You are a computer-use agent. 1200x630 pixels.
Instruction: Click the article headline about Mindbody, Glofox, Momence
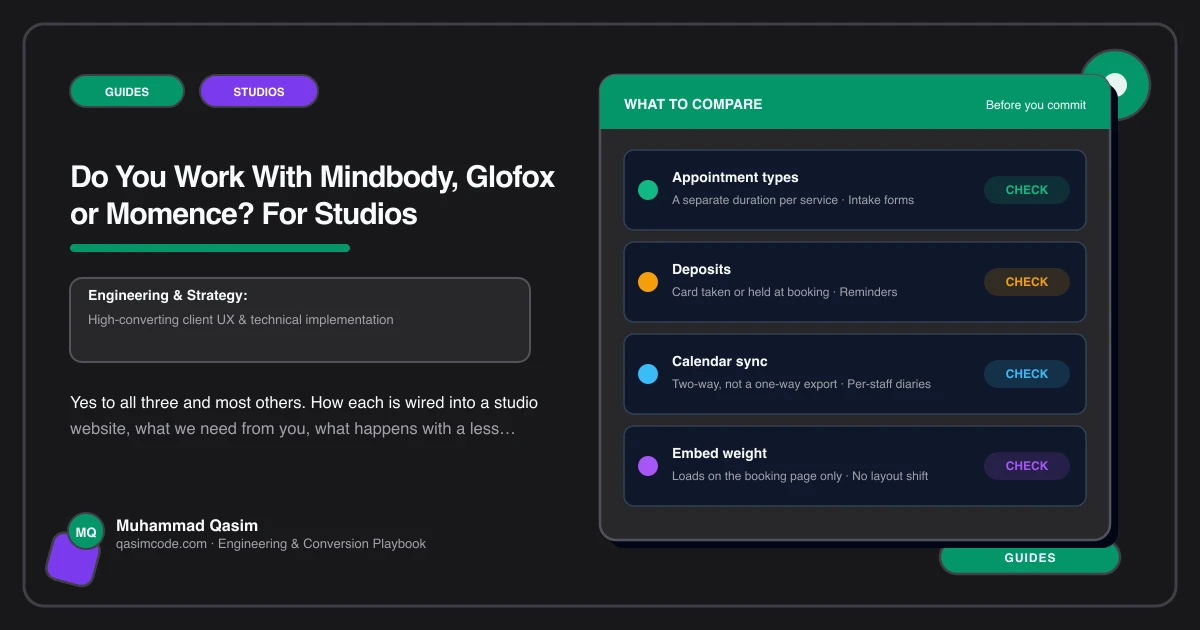click(313, 195)
